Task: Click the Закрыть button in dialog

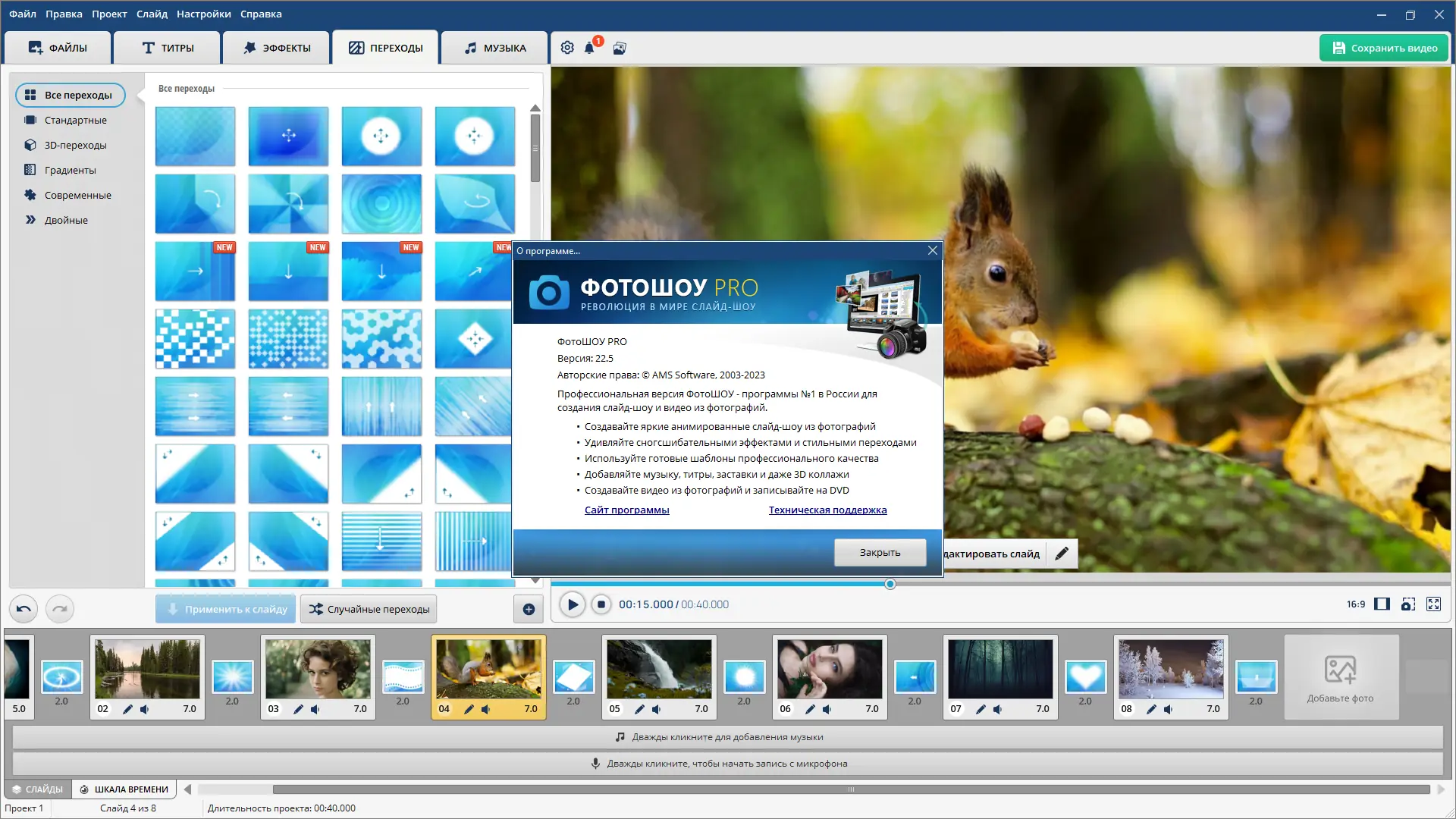Action: tap(880, 553)
